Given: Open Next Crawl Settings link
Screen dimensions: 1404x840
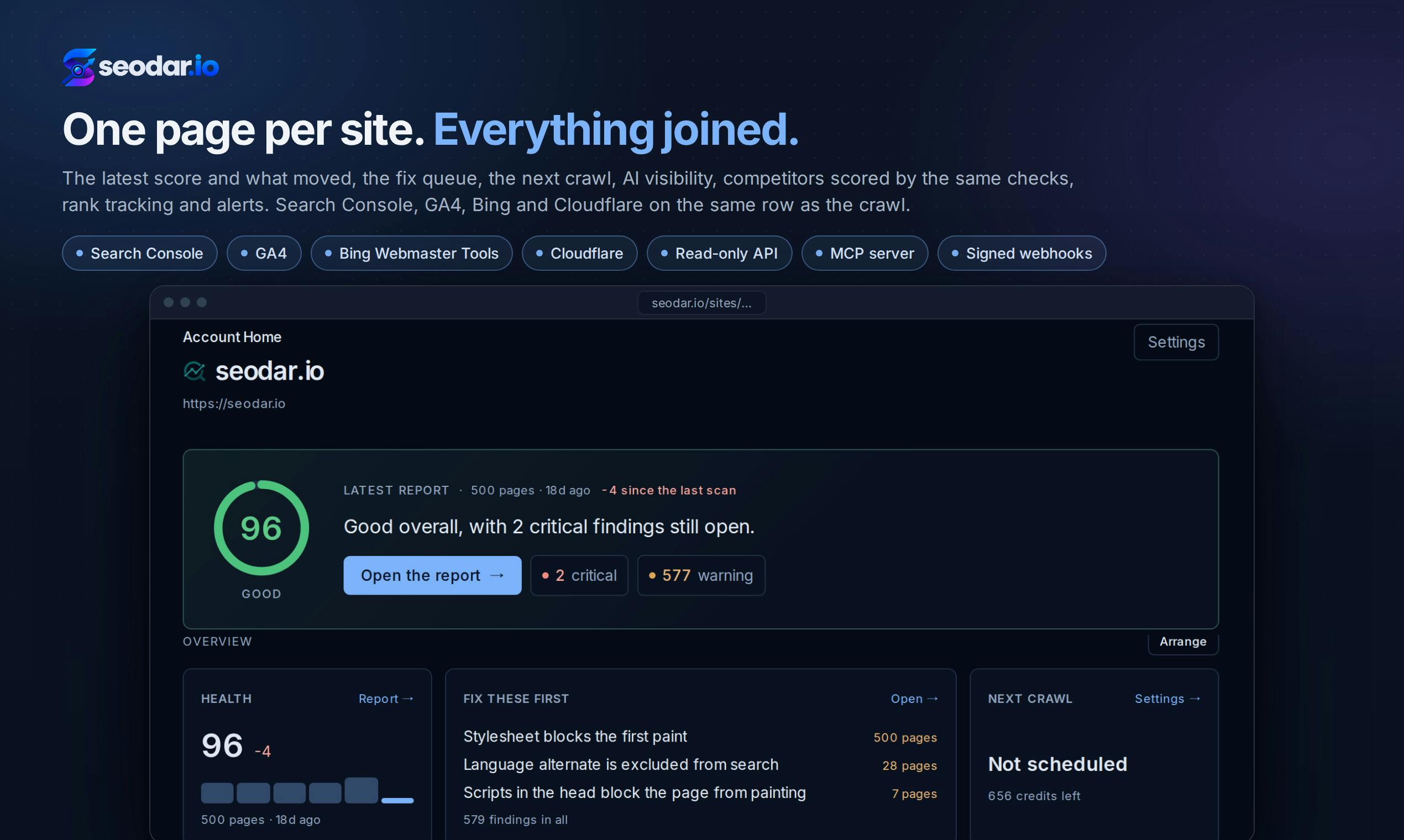Looking at the screenshot, I should [x=1167, y=699].
